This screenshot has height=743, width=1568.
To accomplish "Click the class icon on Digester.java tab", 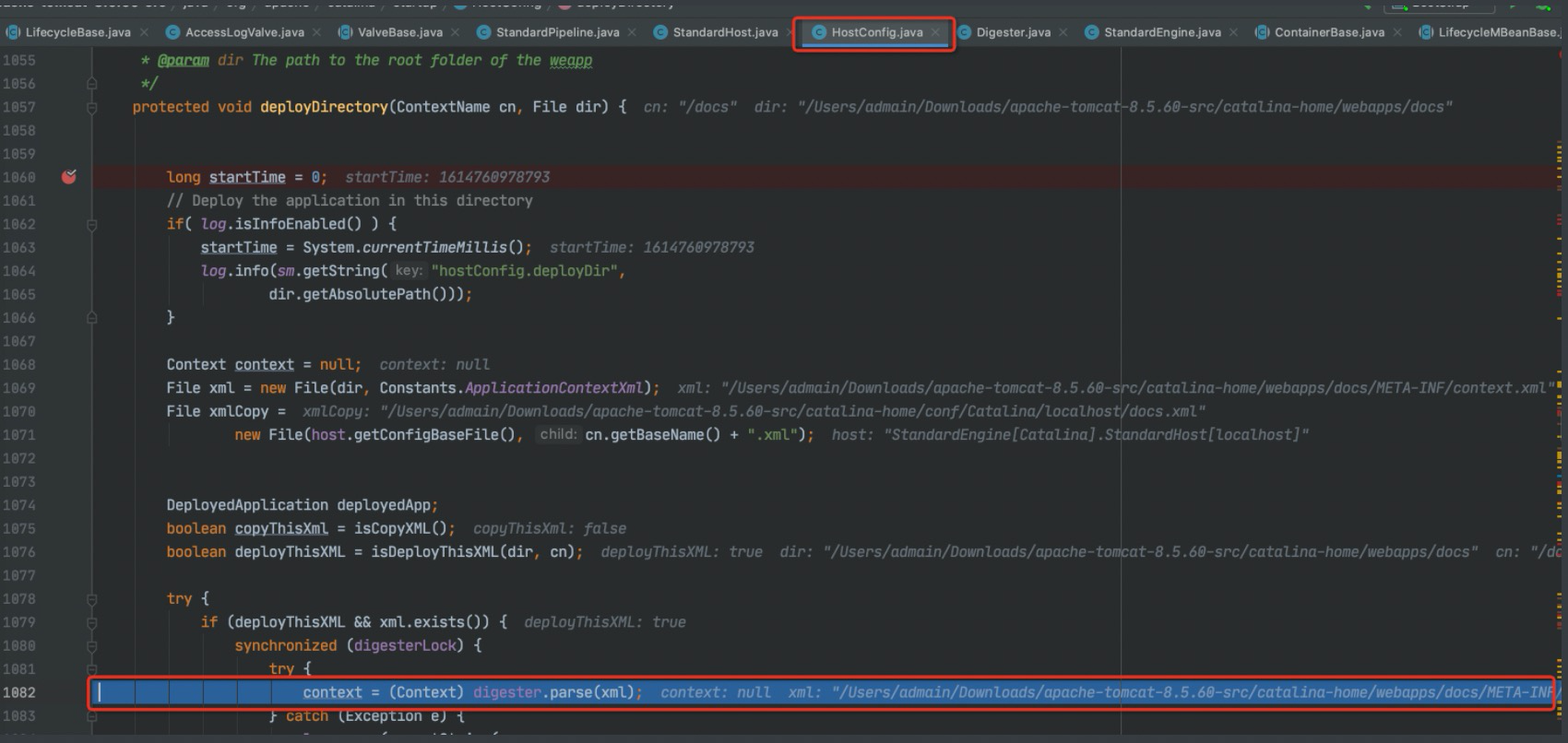I will [964, 32].
